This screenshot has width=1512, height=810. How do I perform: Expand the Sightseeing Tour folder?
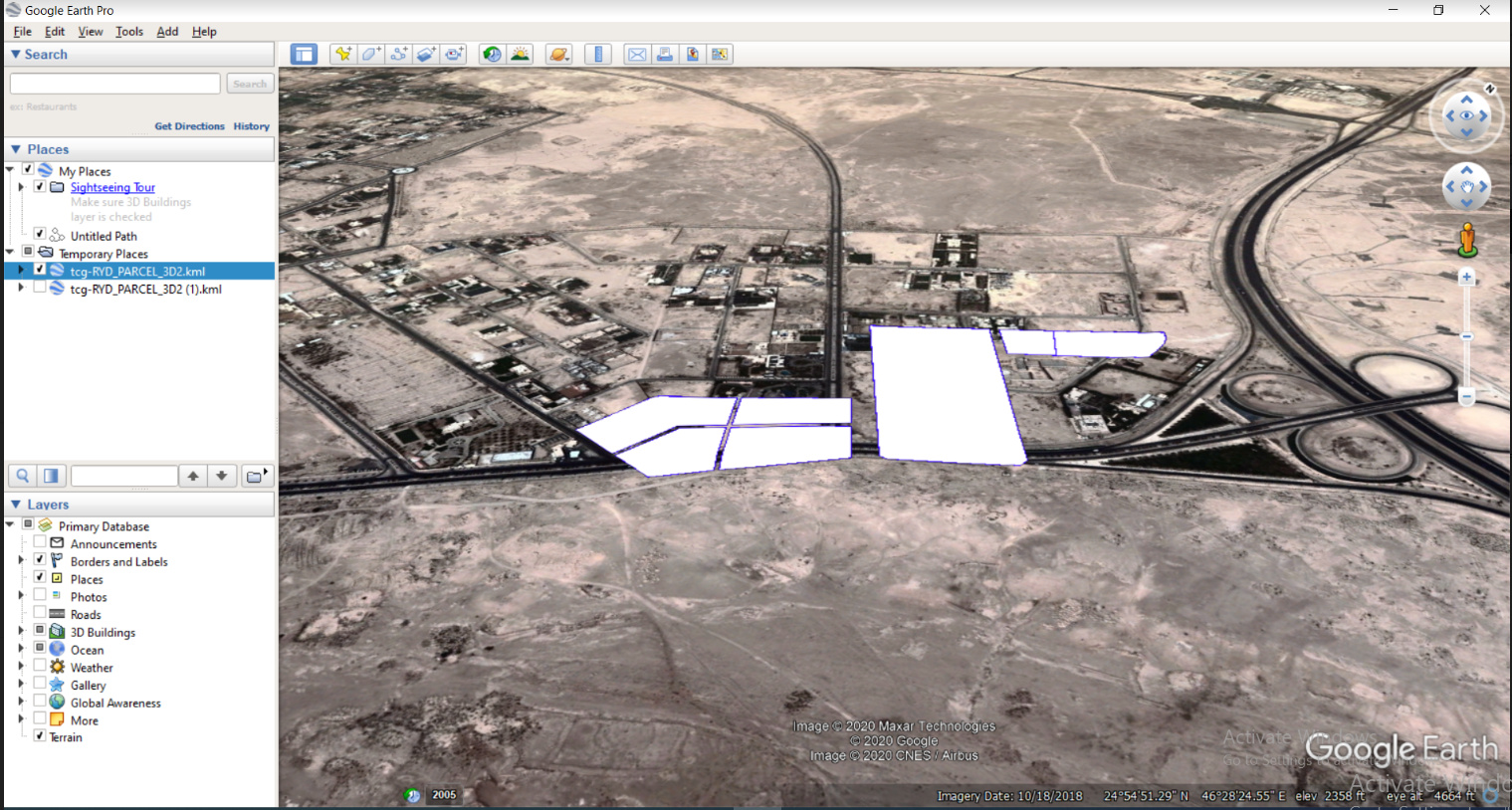(x=21, y=186)
